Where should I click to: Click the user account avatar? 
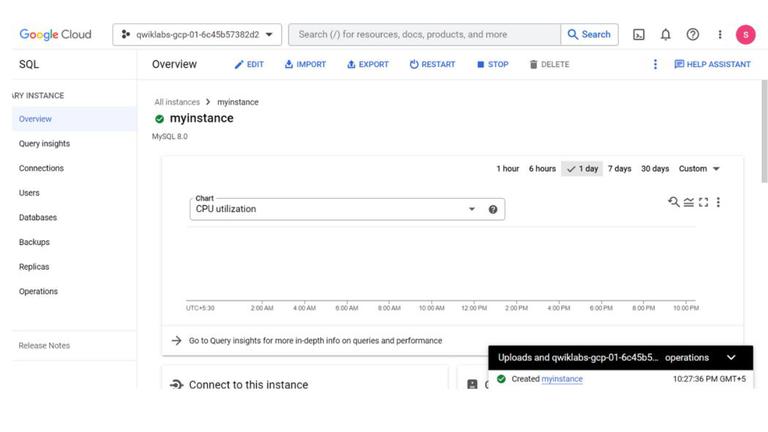(745, 35)
